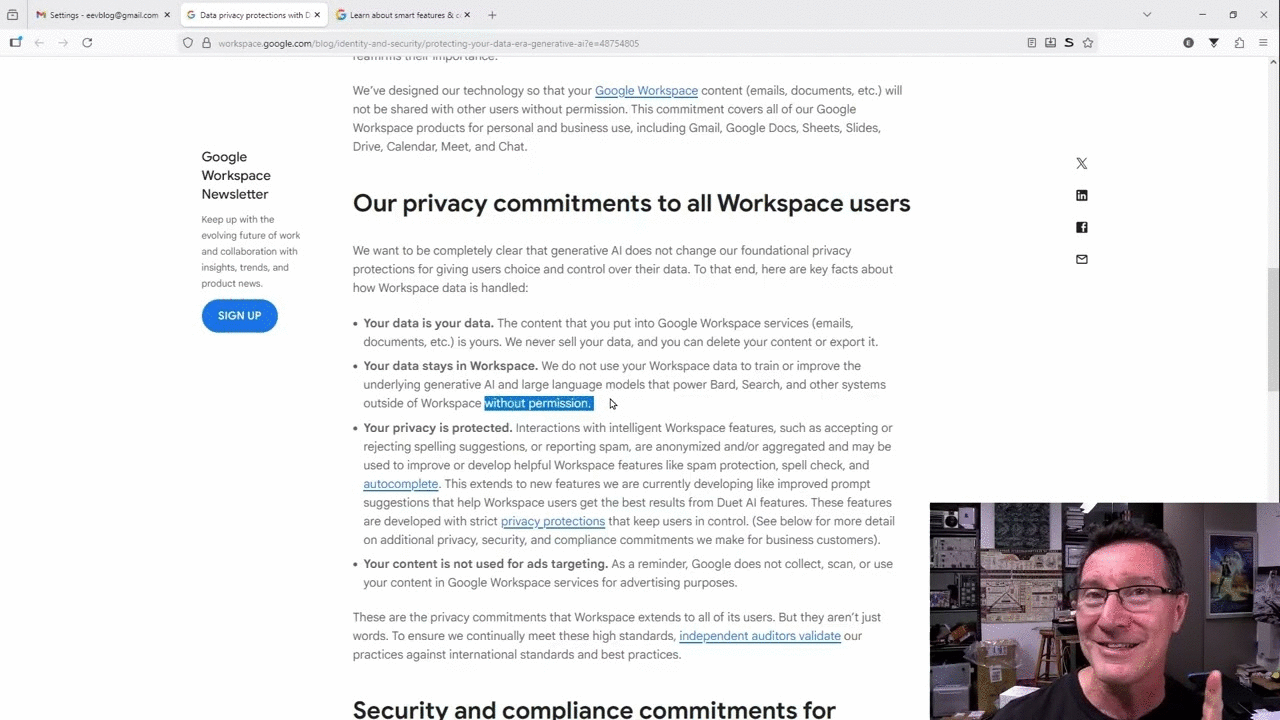Click bold text 'Your content is not used for ads targeting.'

tap(485, 564)
